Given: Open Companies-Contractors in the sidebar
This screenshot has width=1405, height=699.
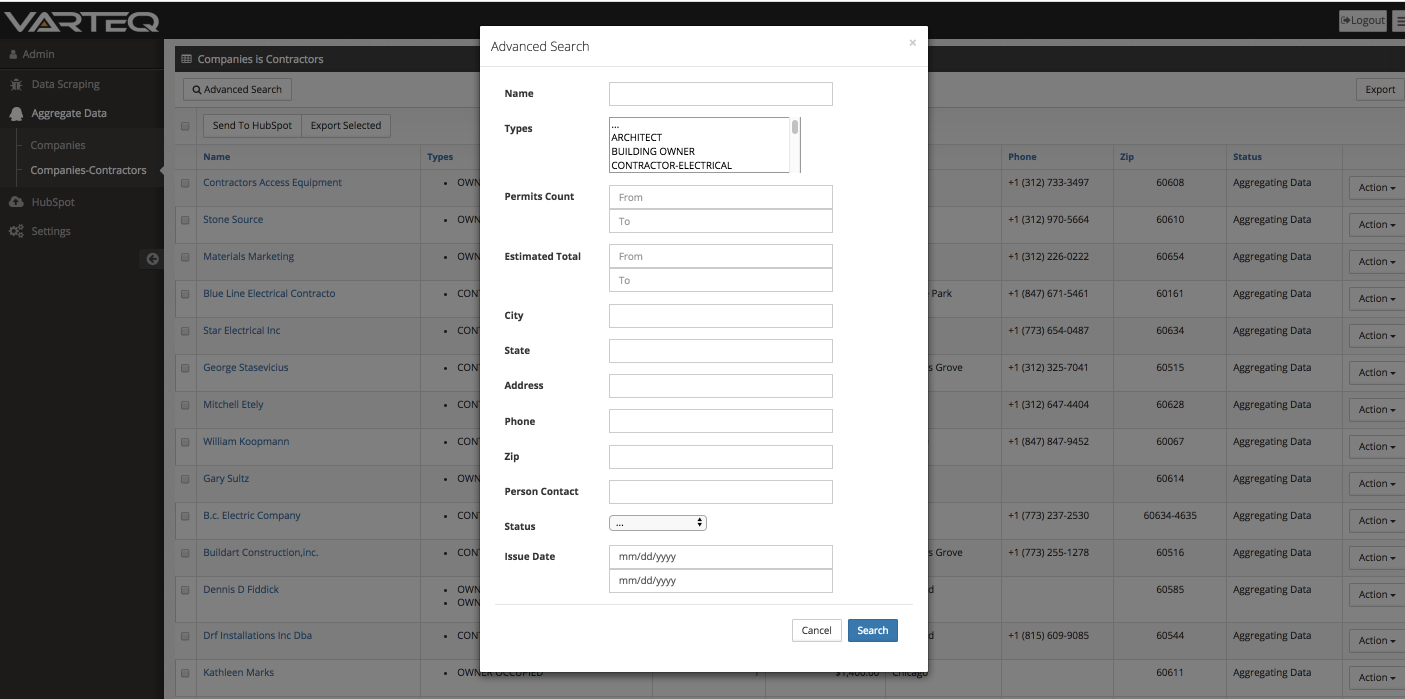Looking at the screenshot, I should [88, 170].
